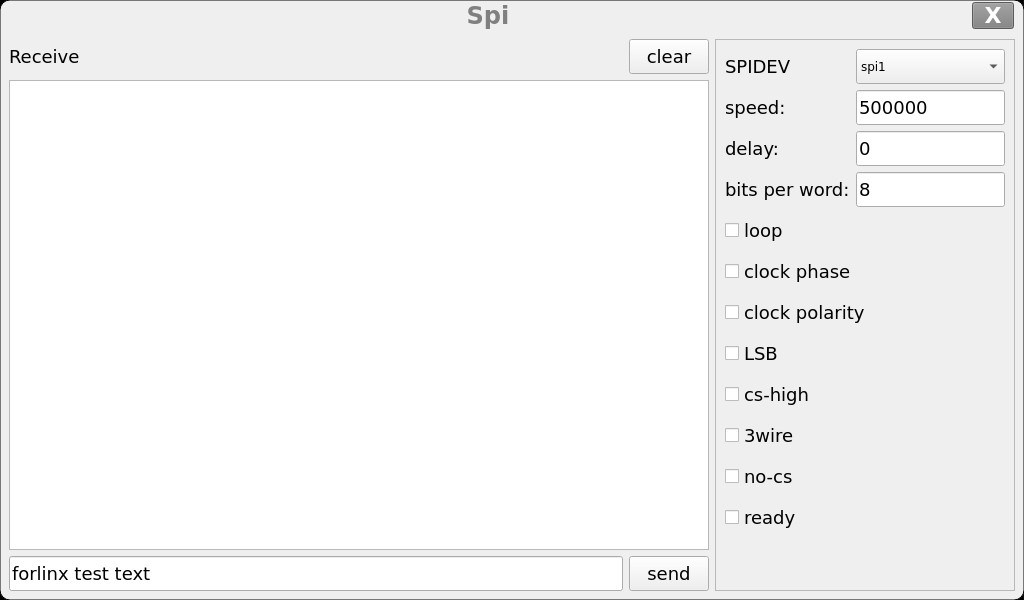
Task: Tick the cs-high checkbox
Action: pos(732,395)
